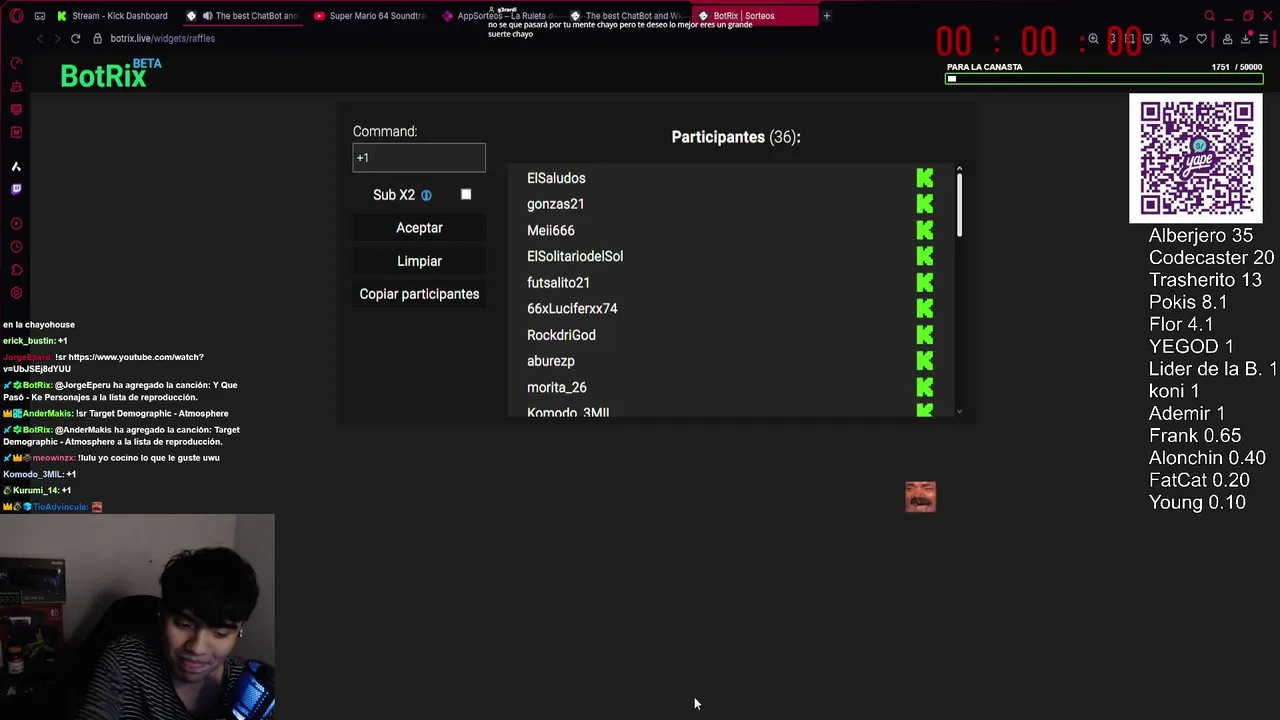Switch to the ChatBot tab playing audio
1280x720 pixels.
[x=242, y=16]
